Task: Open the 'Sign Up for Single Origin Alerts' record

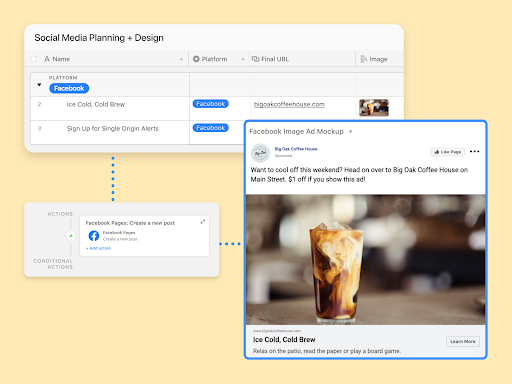Action: click(113, 128)
